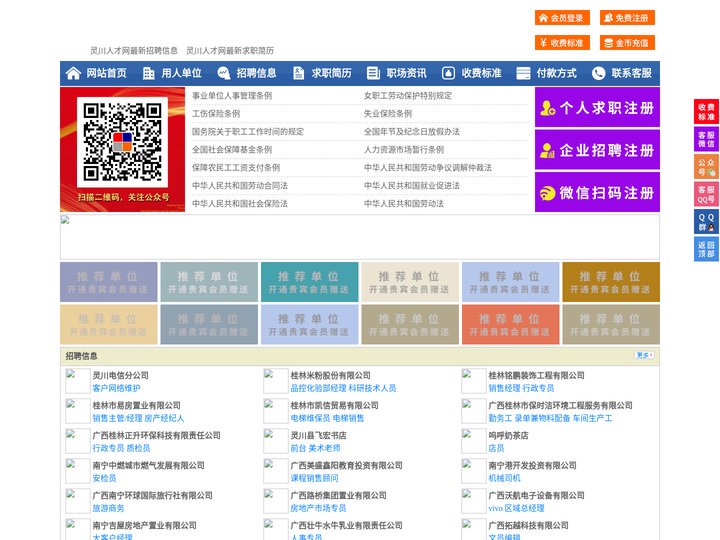Open 女职工劳动保护特别规定 link

coord(408,96)
